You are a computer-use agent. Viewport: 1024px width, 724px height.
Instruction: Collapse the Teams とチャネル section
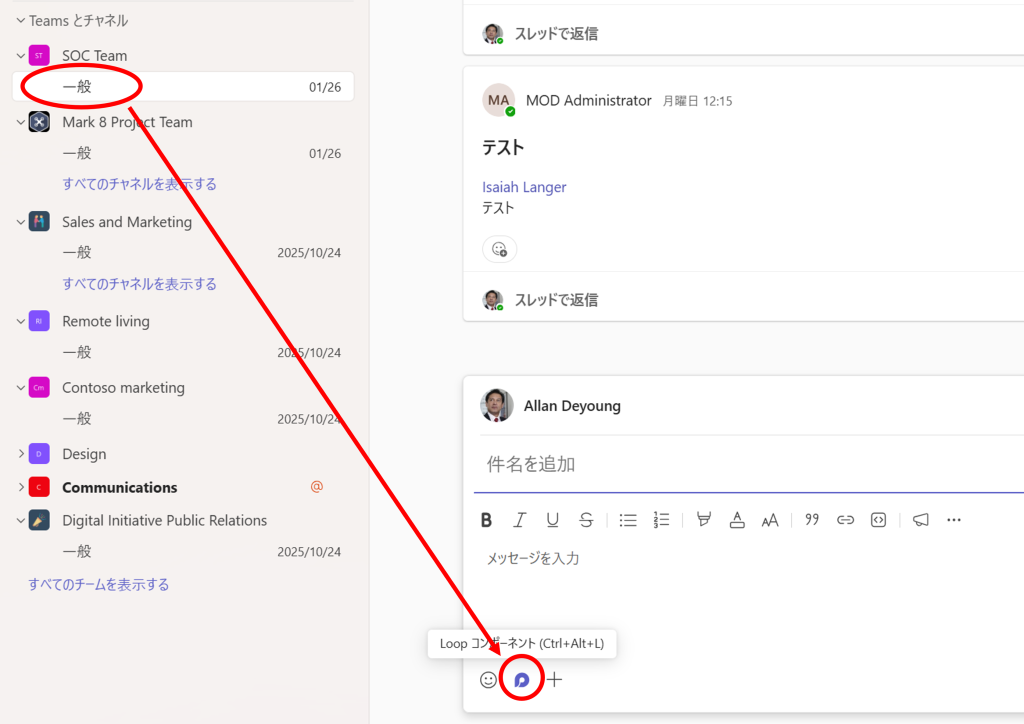(x=20, y=20)
